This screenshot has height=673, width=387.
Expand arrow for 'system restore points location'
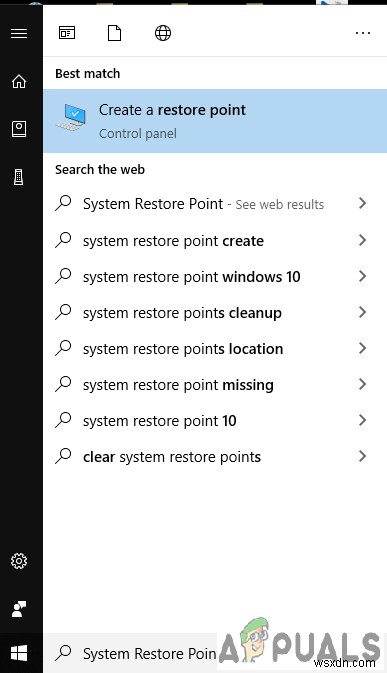click(x=363, y=348)
